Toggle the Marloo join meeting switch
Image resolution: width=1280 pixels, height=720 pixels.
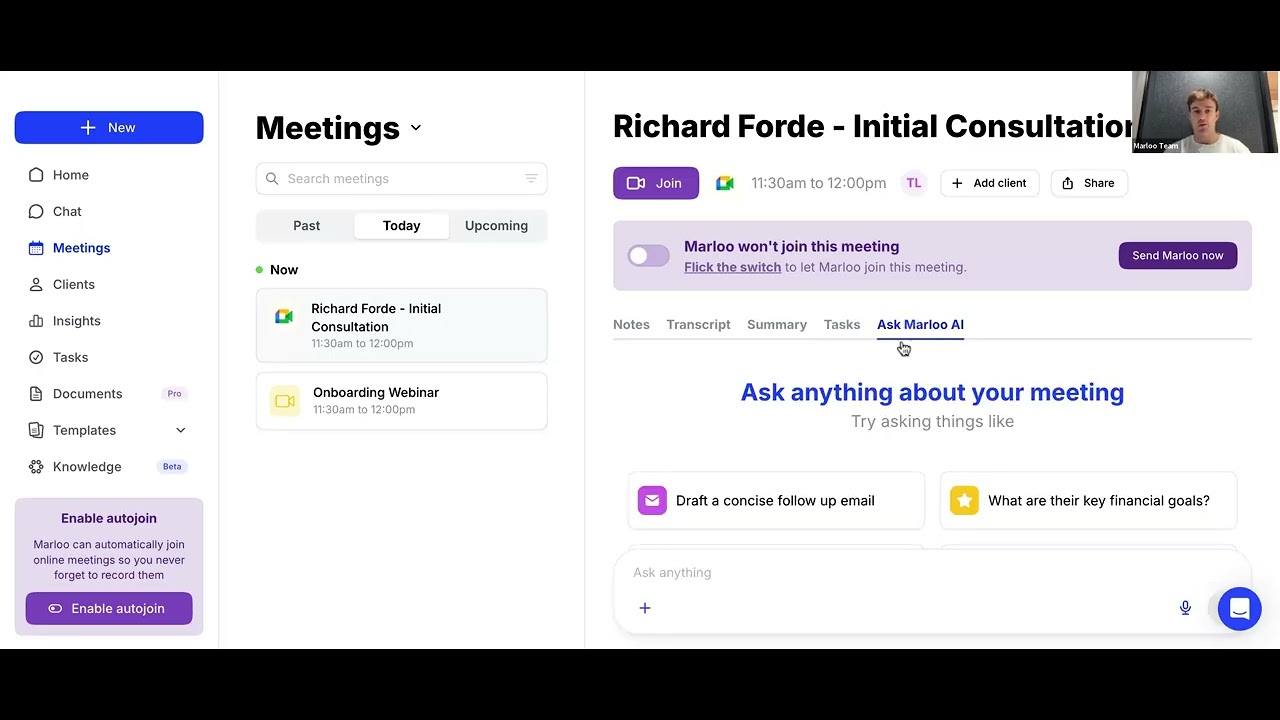click(x=648, y=256)
